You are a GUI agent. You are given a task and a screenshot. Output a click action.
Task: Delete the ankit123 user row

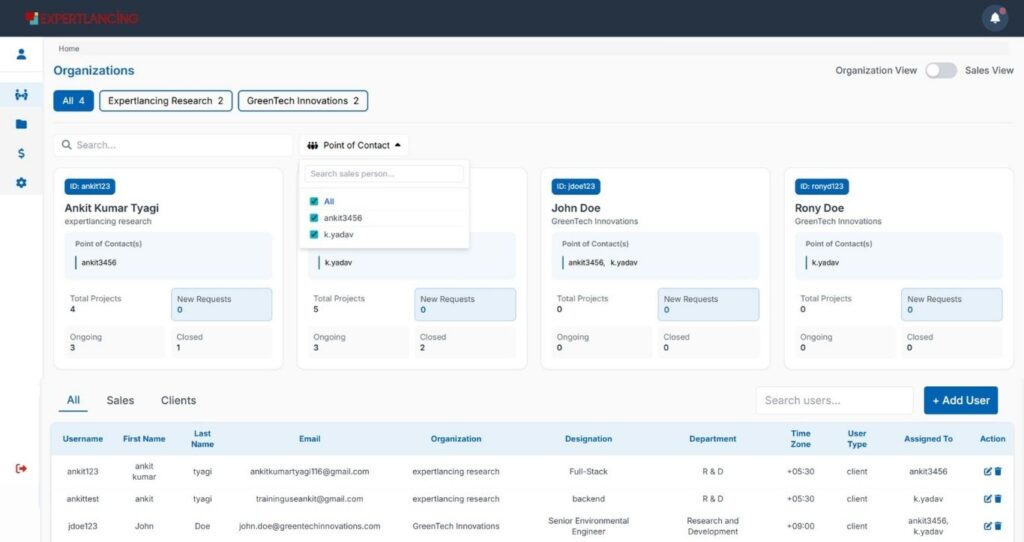coord(998,471)
